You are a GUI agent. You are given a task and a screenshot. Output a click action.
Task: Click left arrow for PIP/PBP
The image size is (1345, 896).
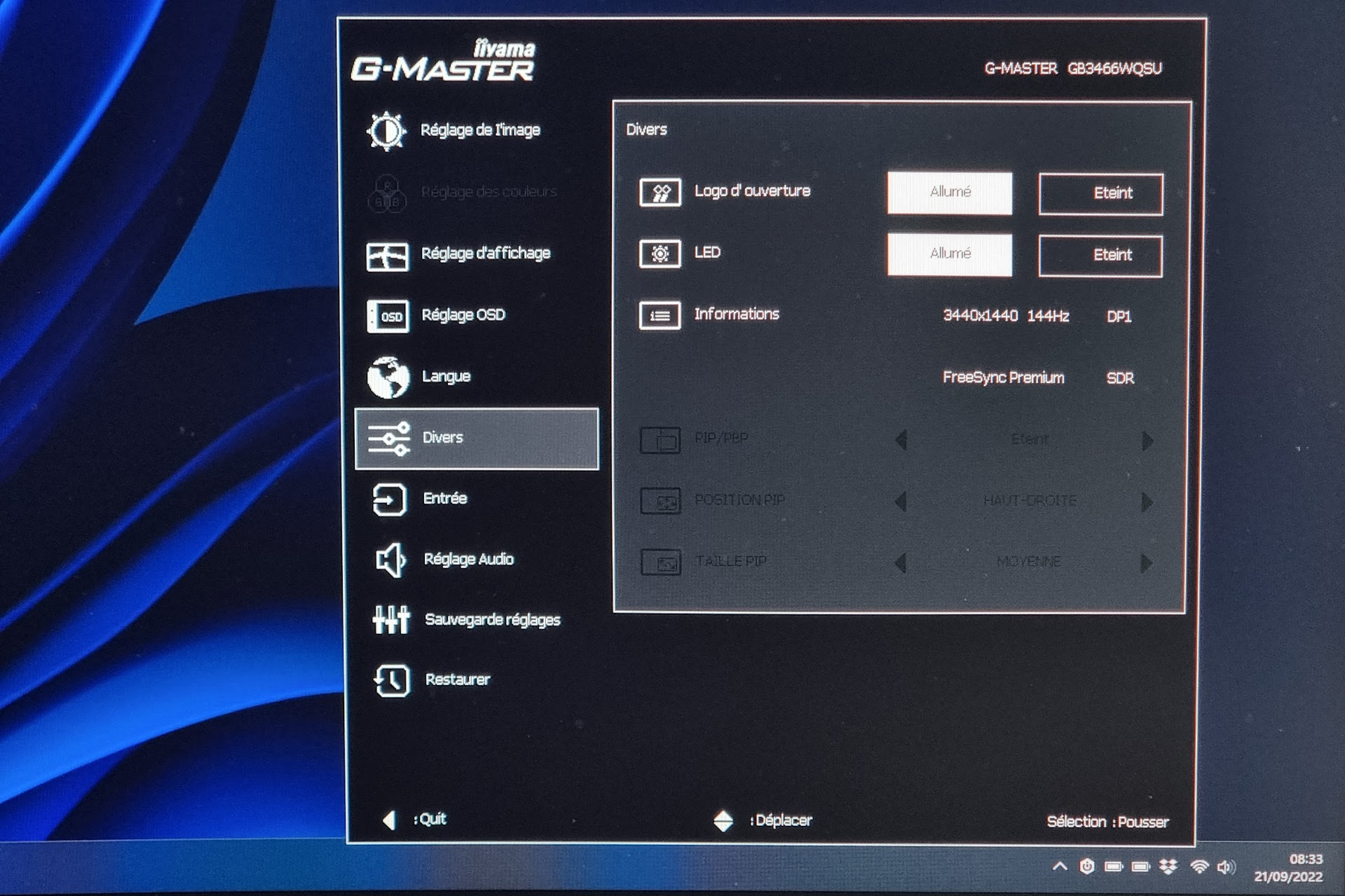click(901, 440)
